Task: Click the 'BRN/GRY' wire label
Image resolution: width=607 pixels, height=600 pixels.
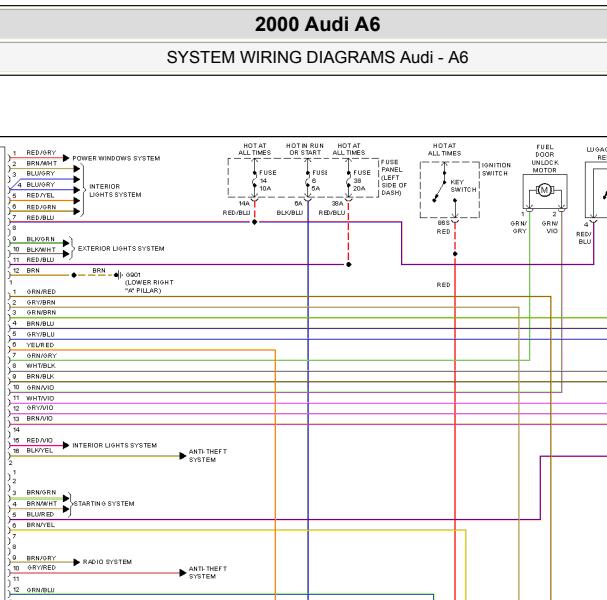Action: [41, 558]
